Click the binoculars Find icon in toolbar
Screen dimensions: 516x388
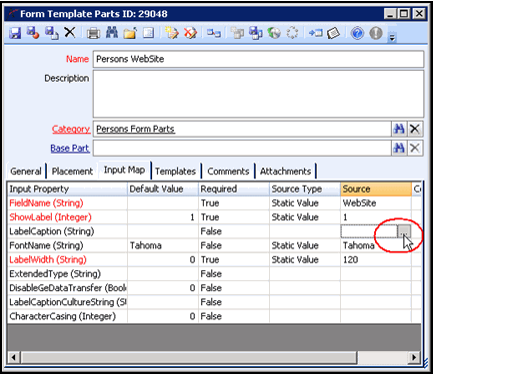[x=112, y=33]
